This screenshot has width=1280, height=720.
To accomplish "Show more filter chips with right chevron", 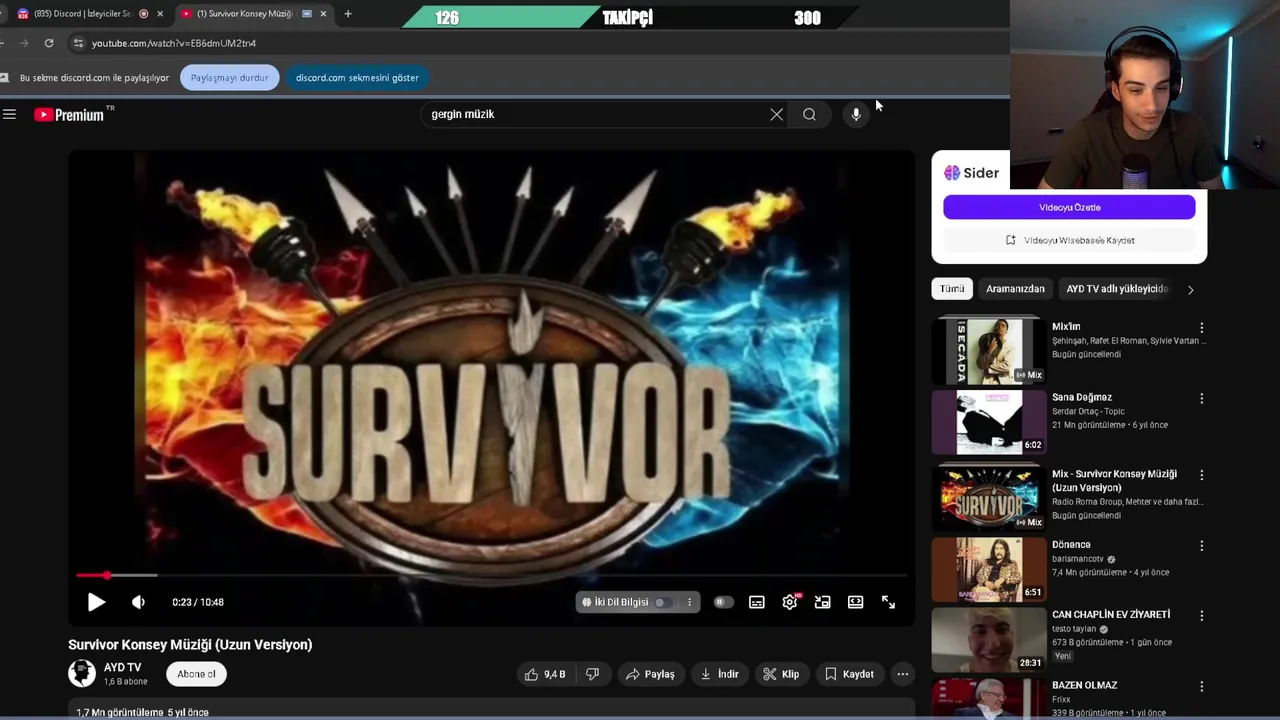I will click(1190, 289).
